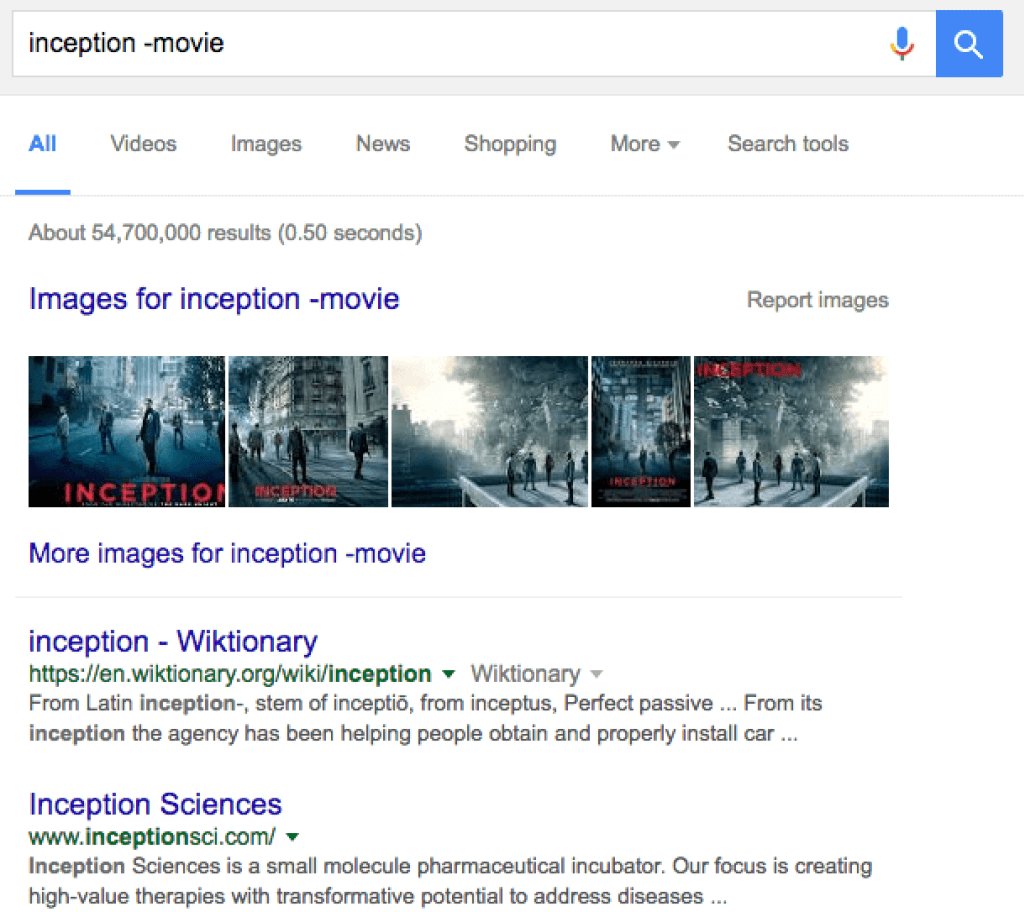Screen dimensions: 1024x912
Task: Switch to the Videos tab
Action: pyautogui.click(x=143, y=144)
